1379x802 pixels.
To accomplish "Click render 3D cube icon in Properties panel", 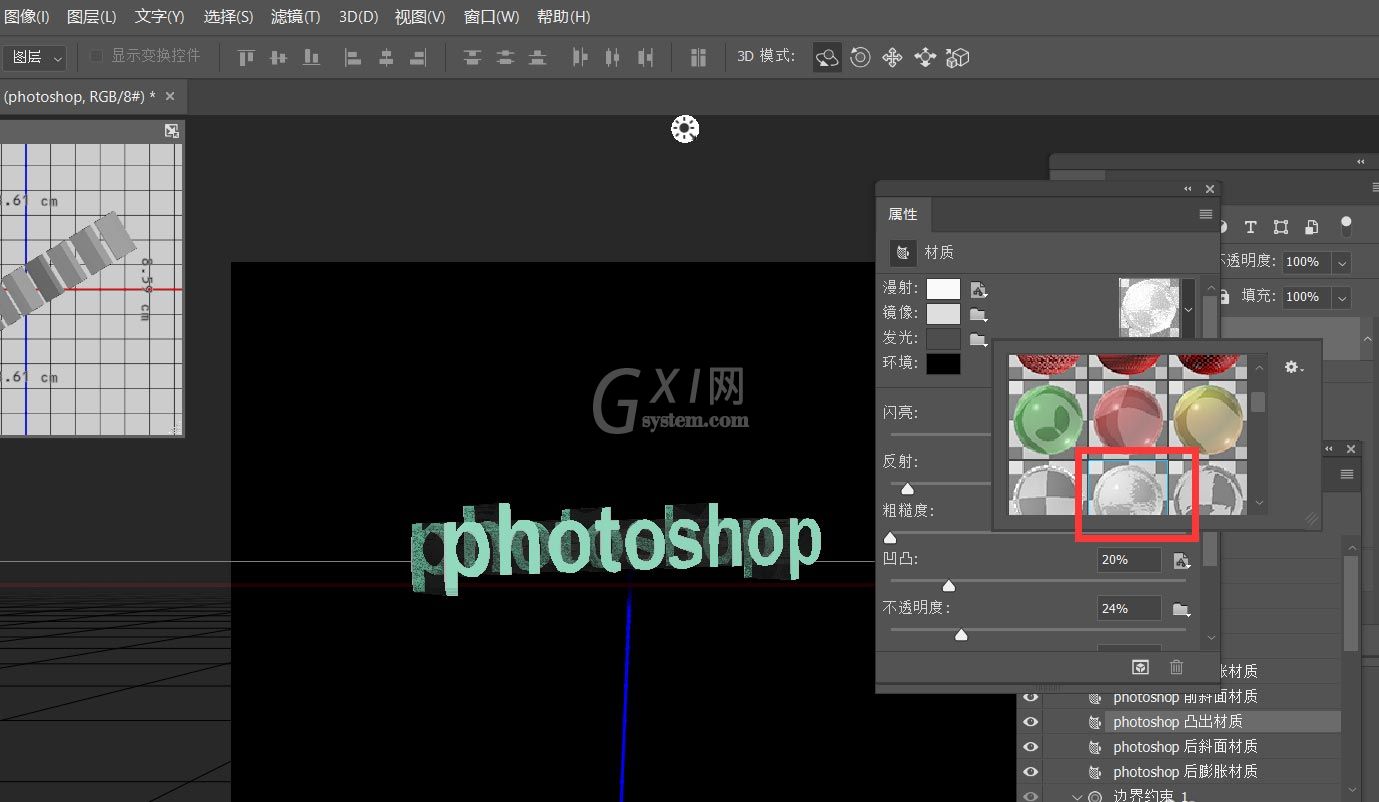I will (x=1140, y=667).
